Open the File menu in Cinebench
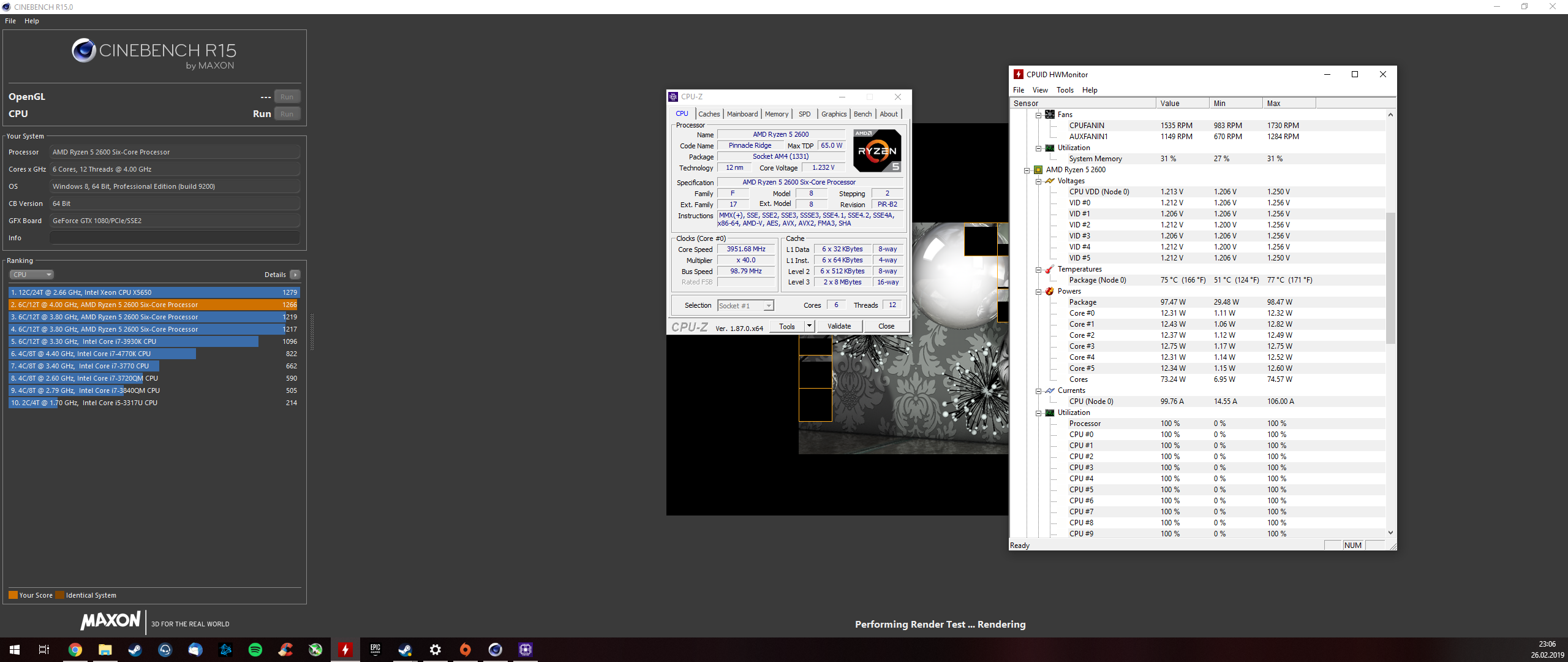The image size is (1568, 662). coord(10,21)
